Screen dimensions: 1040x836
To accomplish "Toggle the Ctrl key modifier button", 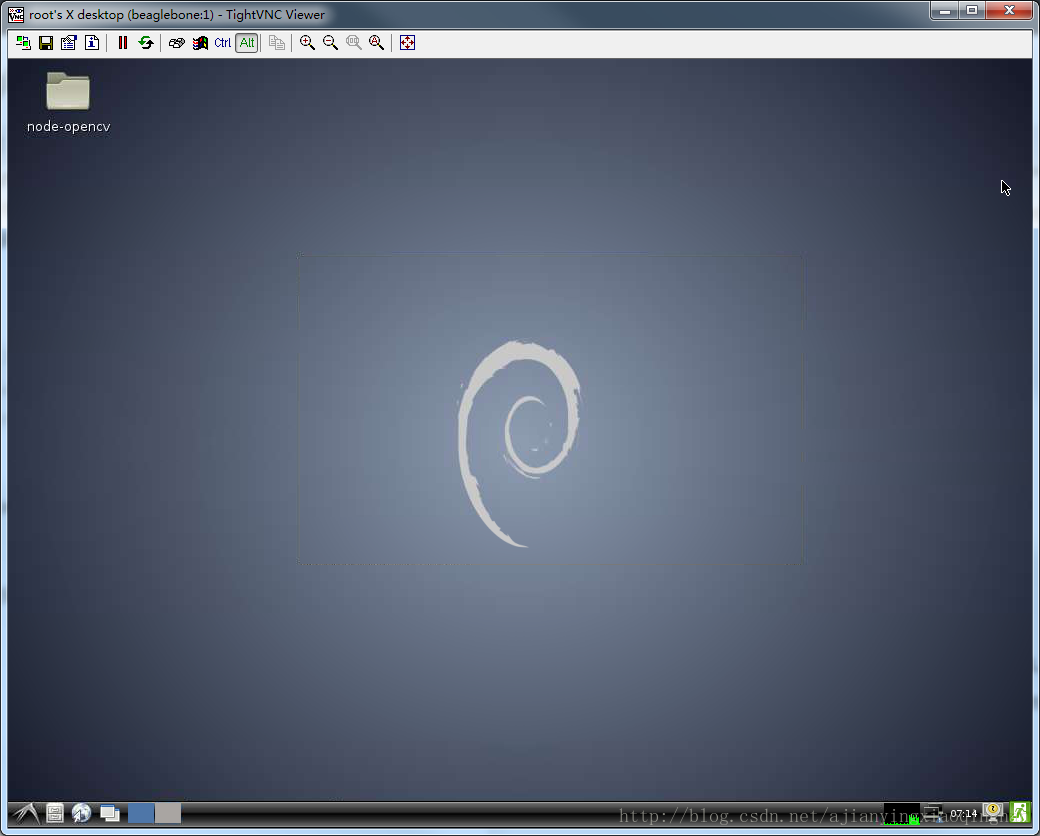I will pyautogui.click(x=223, y=43).
